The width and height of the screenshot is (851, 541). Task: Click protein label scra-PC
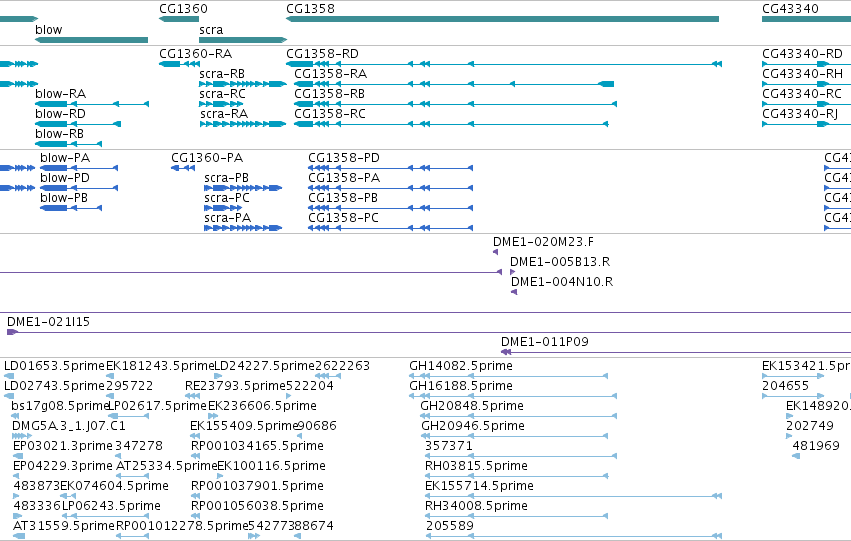pos(227,198)
